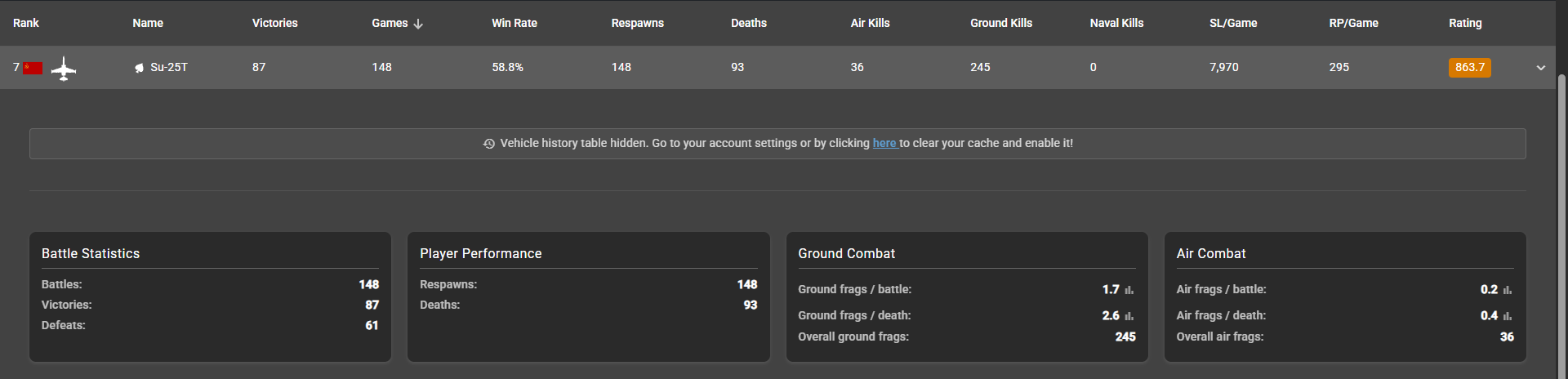1568x379 pixels.
Task: Open chart icon next to Ground frags / death
Action: point(1129,316)
